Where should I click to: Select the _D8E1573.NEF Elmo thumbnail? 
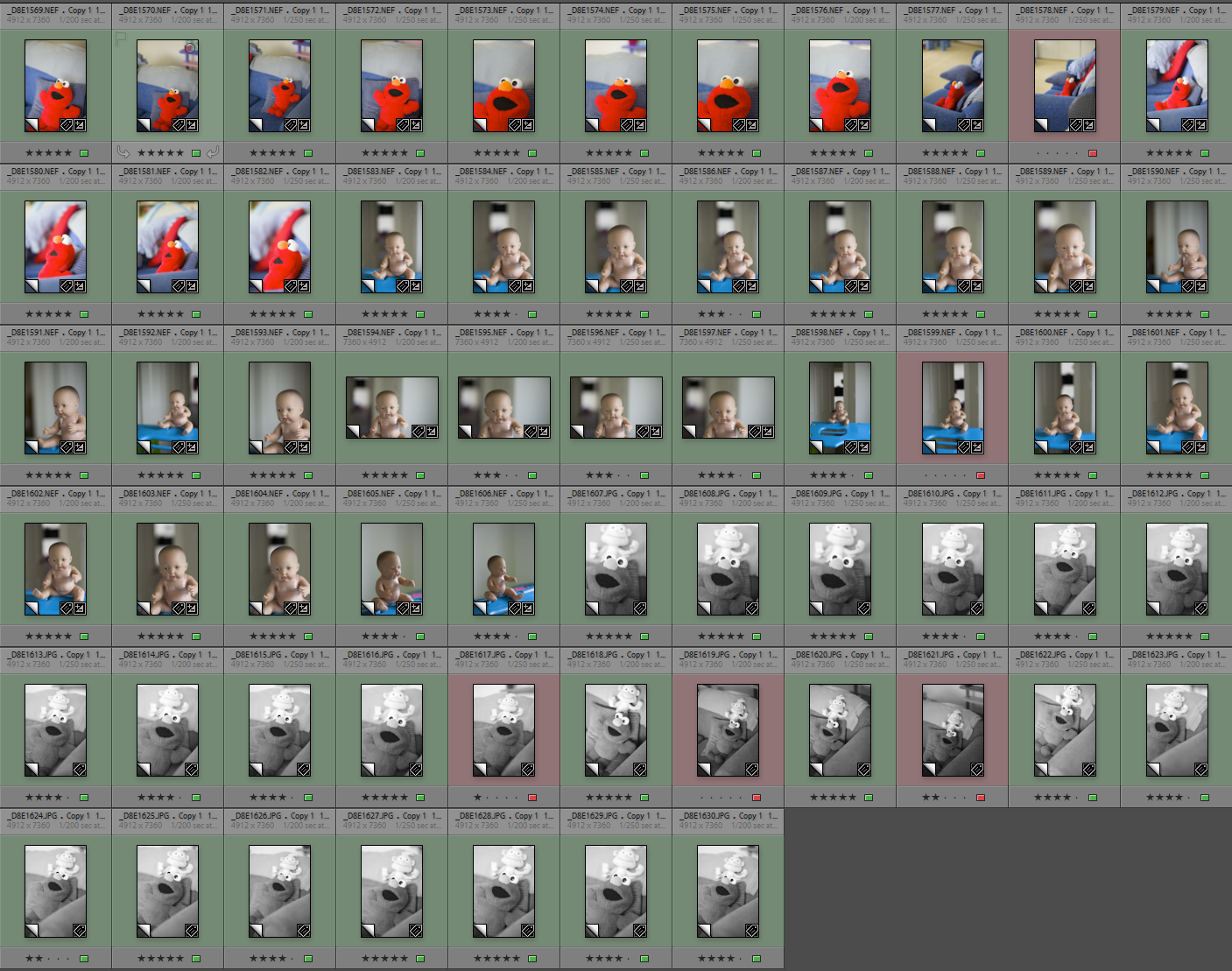(504, 86)
